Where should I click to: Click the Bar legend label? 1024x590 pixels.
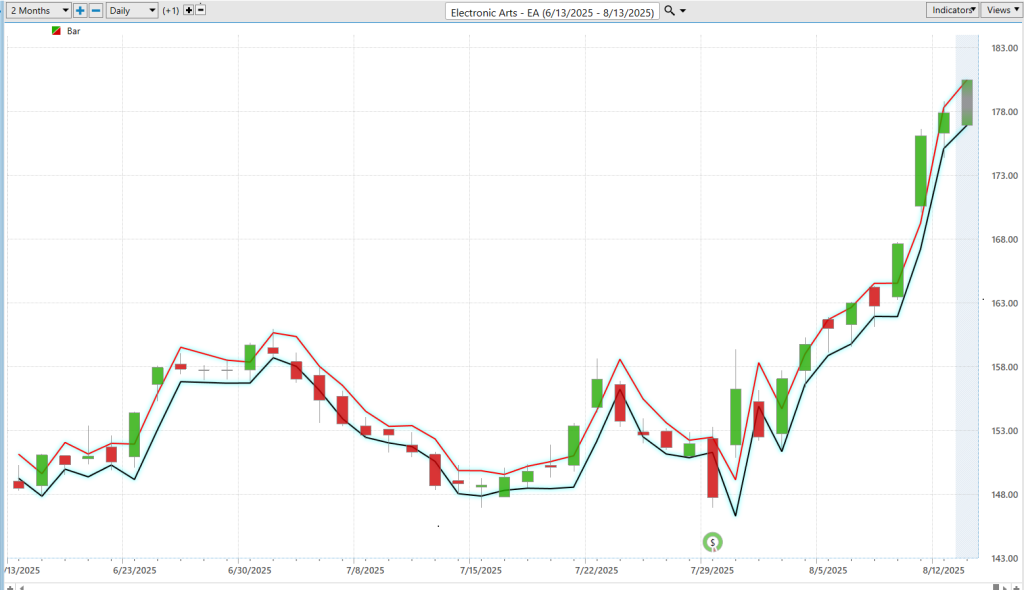pos(74,31)
